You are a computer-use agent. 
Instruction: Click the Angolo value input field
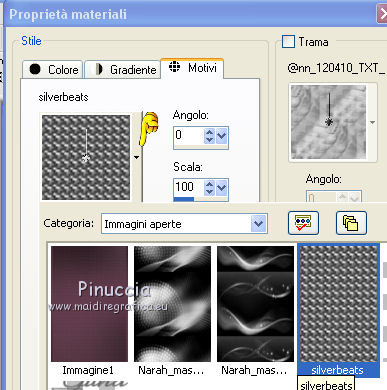[x=189, y=135]
